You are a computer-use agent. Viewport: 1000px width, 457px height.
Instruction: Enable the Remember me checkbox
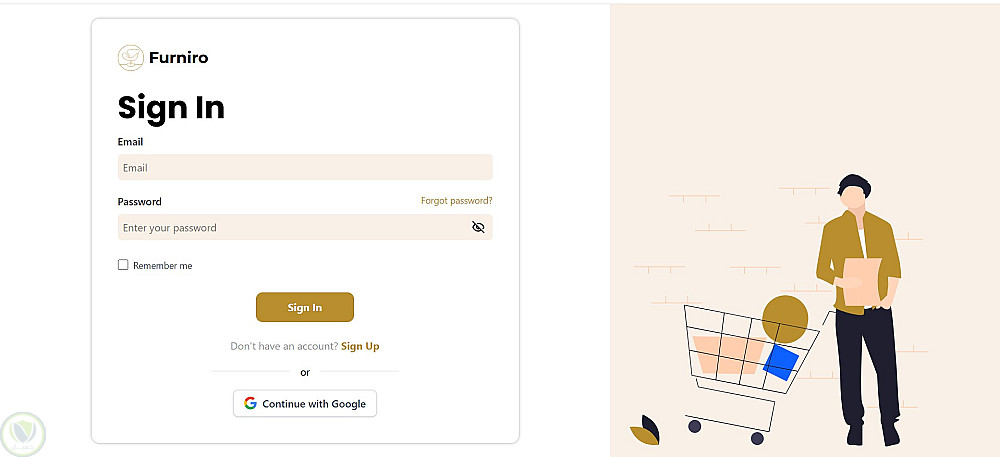pos(123,265)
